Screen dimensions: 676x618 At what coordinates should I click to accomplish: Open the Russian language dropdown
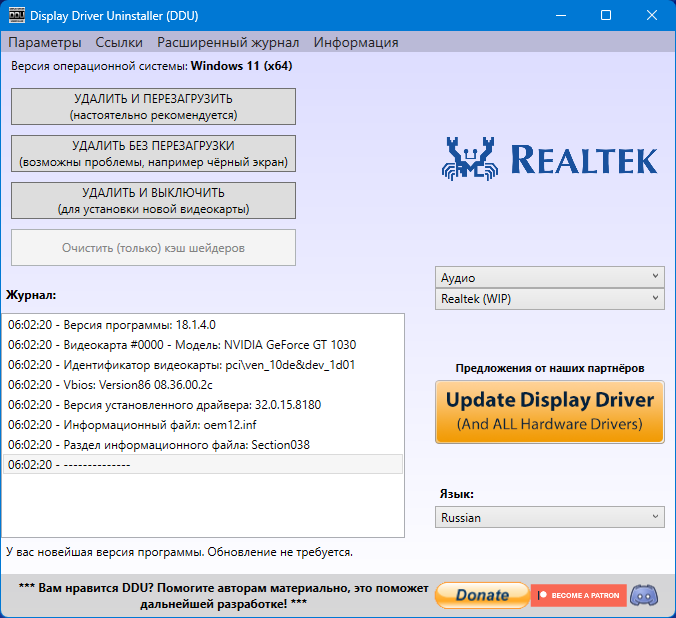550,517
